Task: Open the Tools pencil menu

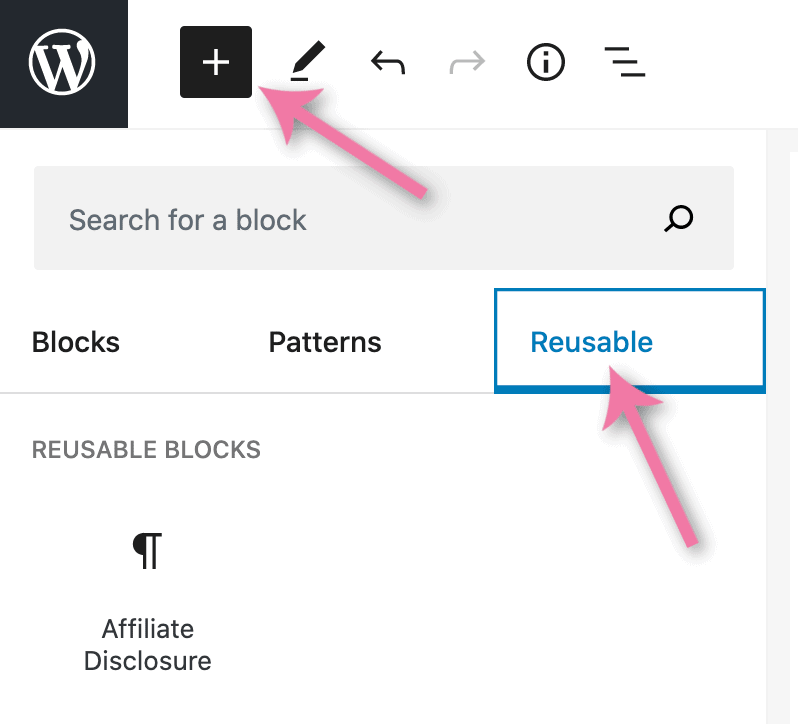Action: point(307,61)
